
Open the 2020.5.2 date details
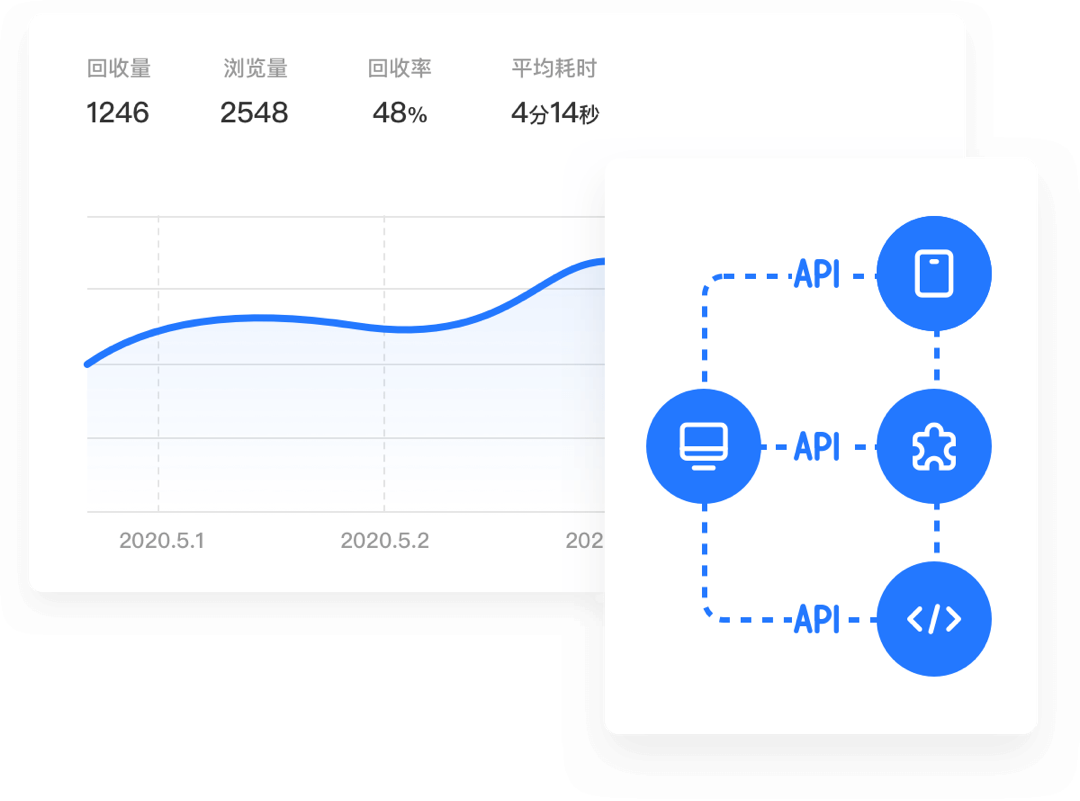[x=385, y=542]
